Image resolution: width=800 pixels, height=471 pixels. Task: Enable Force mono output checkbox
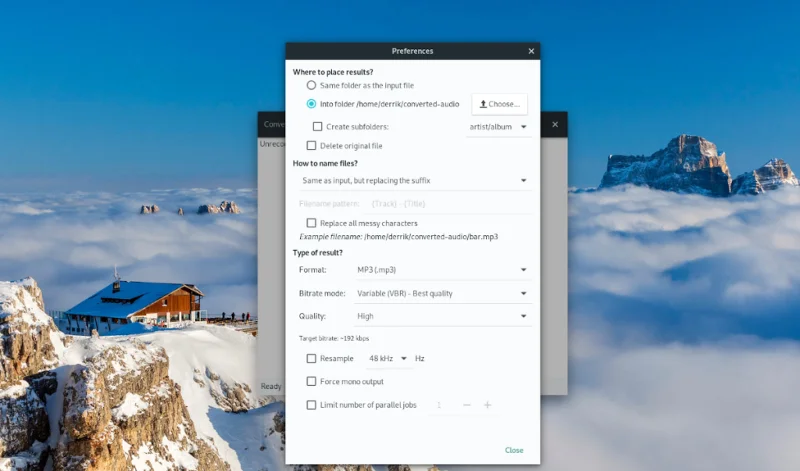pyautogui.click(x=311, y=382)
